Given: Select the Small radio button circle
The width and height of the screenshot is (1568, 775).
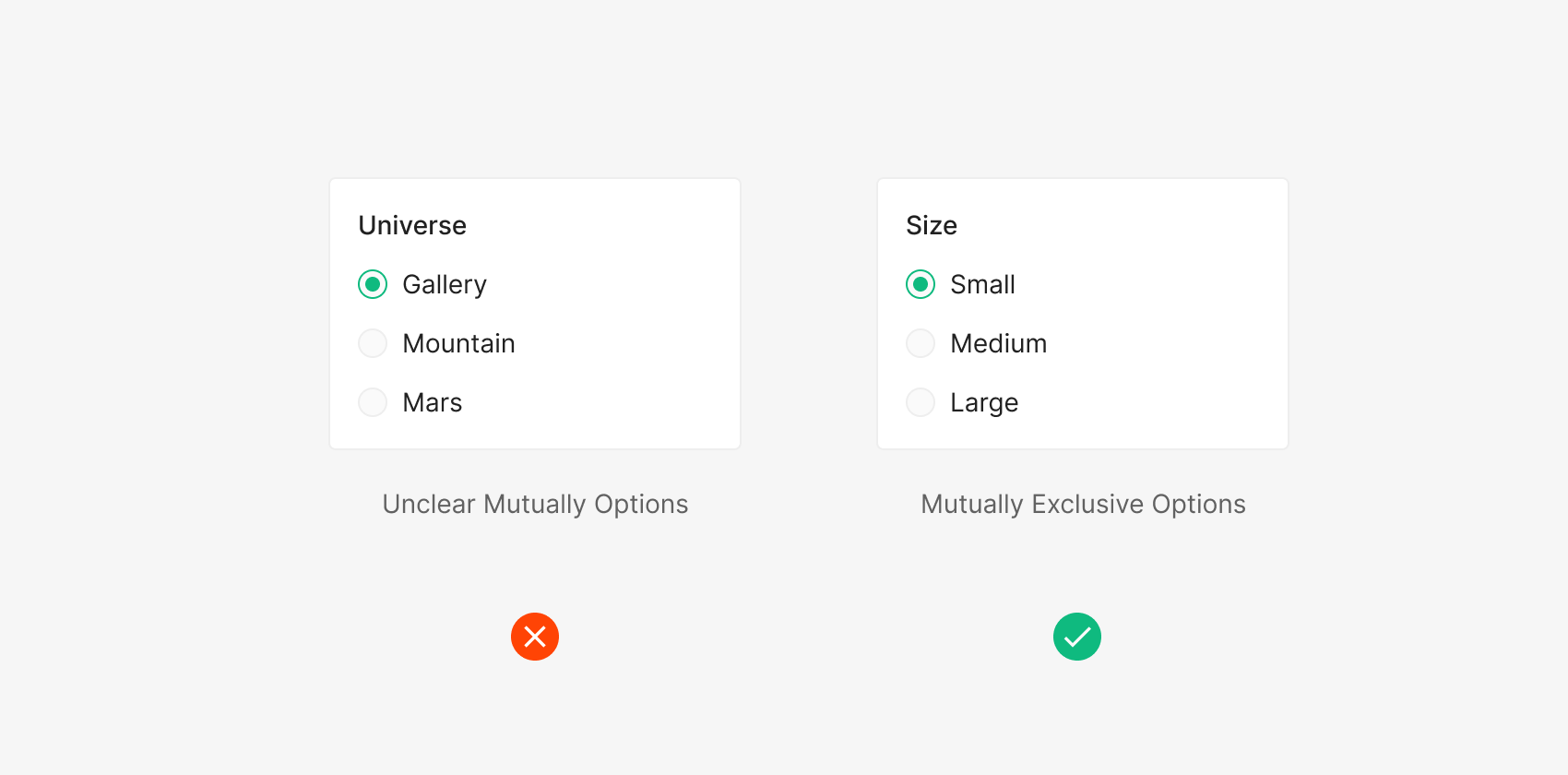Looking at the screenshot, I should pyautogui.click(x=921, y=284).
